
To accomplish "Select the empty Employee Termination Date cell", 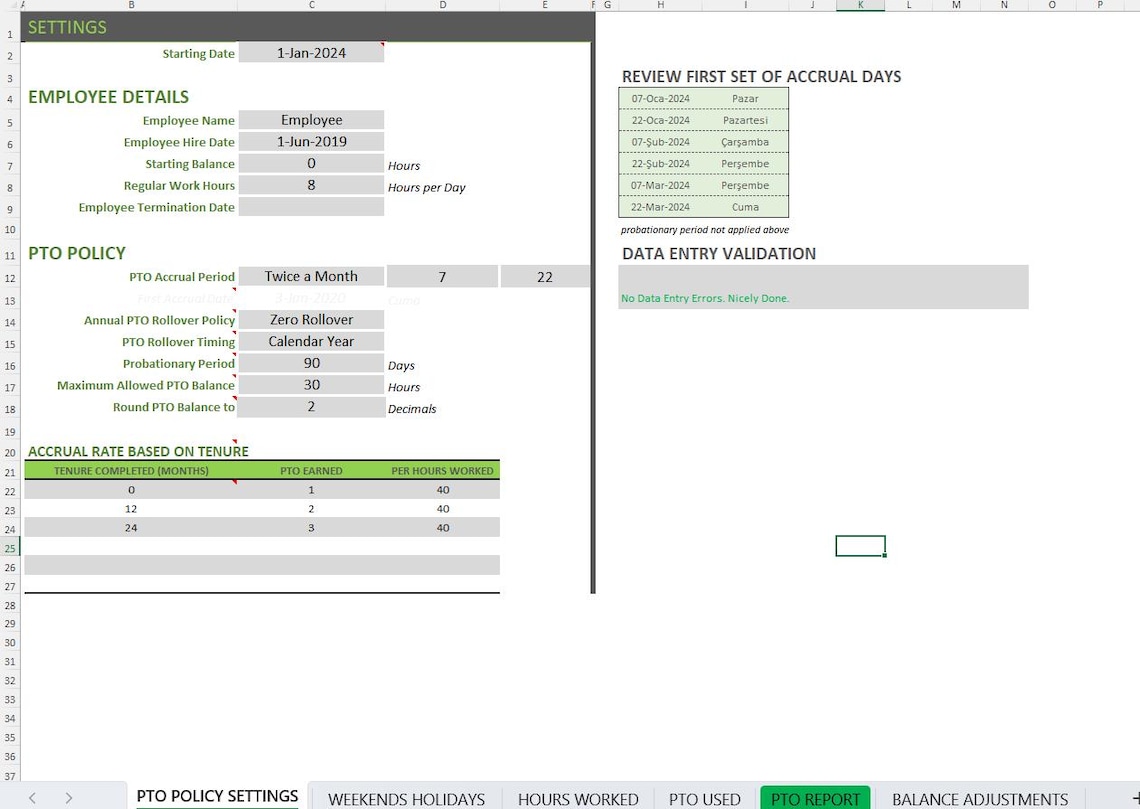I will click(310, 206).
